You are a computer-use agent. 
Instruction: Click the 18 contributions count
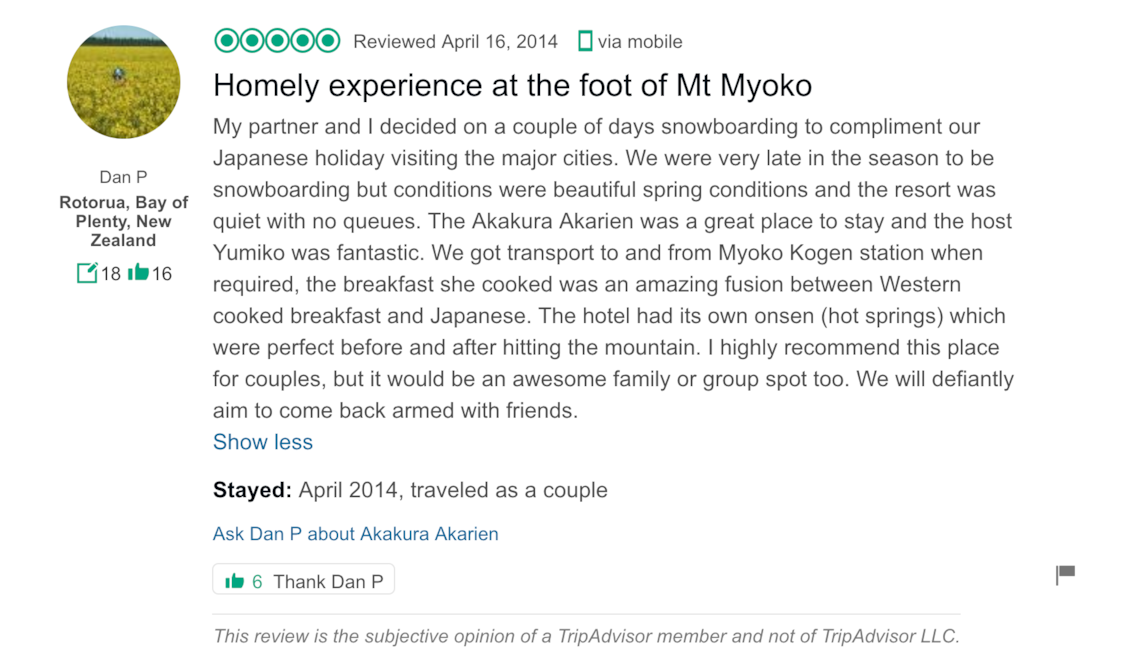[111, 273]
